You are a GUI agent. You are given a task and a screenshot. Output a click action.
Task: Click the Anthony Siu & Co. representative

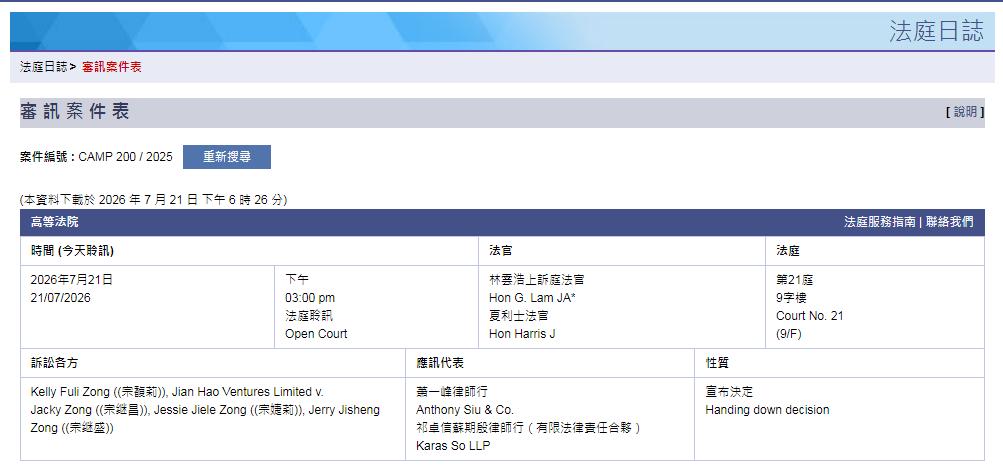point(465,410)
